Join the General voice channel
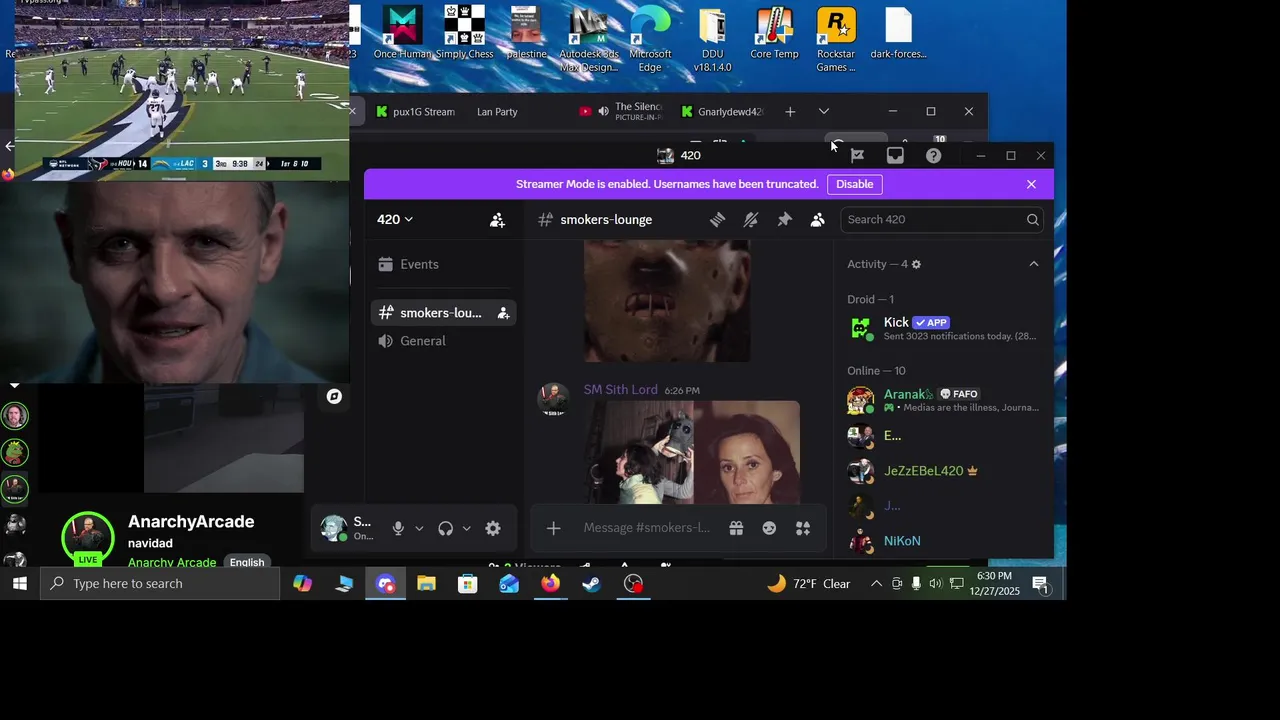This screenshot has height=720, width=1280. (x=444, y=341)
